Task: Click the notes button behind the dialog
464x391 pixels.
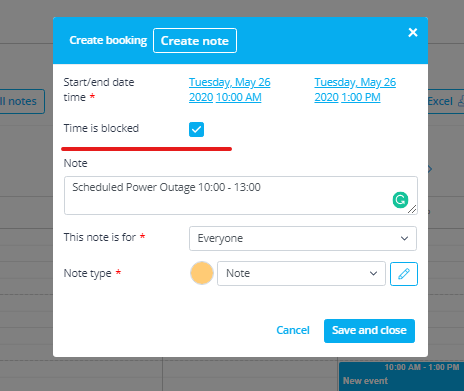Action: point(22,101)
